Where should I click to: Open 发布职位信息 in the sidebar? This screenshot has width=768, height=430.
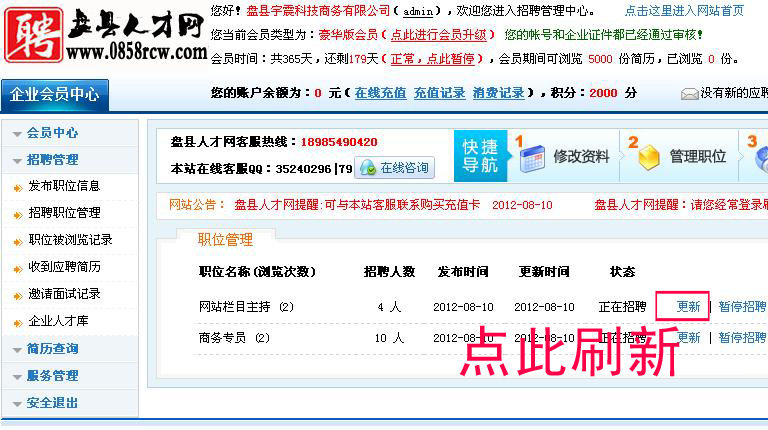64,186
